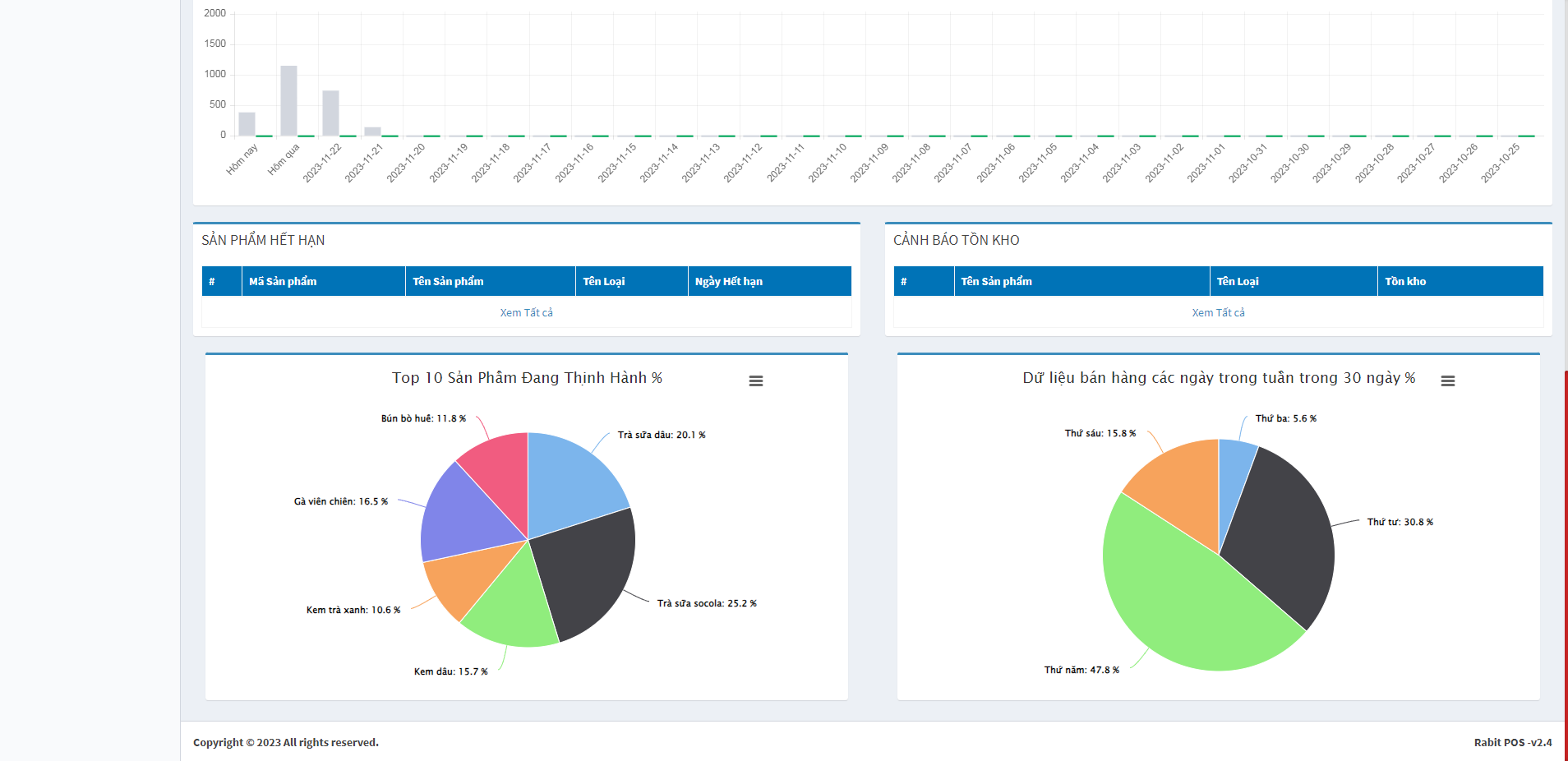Click the Copyright © 2023 footer text
Screen dimensions: 1568x761
tap(286, 742)
